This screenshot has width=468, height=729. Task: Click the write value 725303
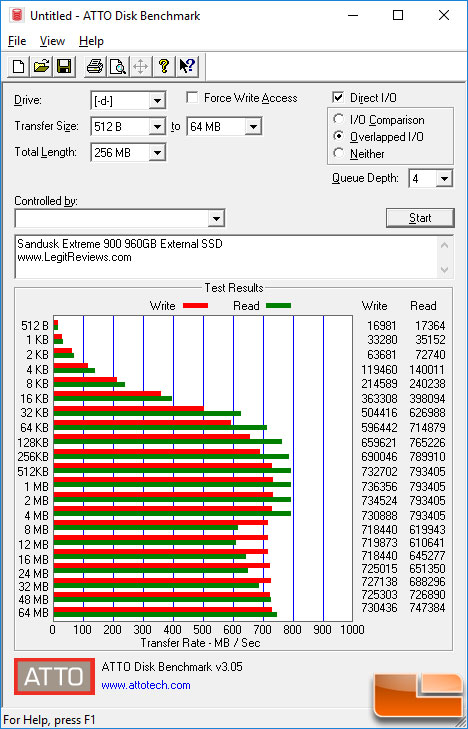click(379, 595)
